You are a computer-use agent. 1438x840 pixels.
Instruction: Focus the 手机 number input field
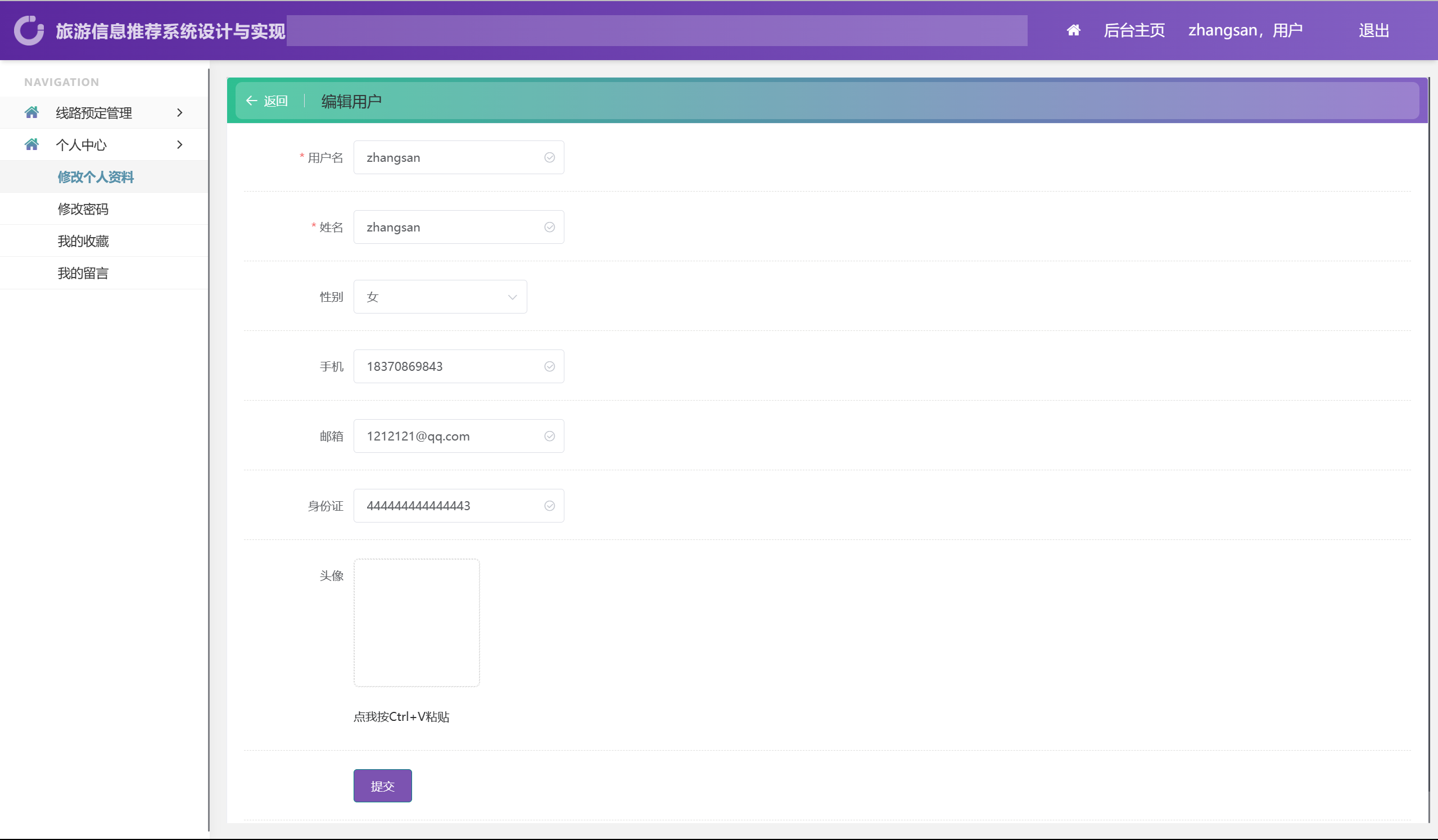459,366
